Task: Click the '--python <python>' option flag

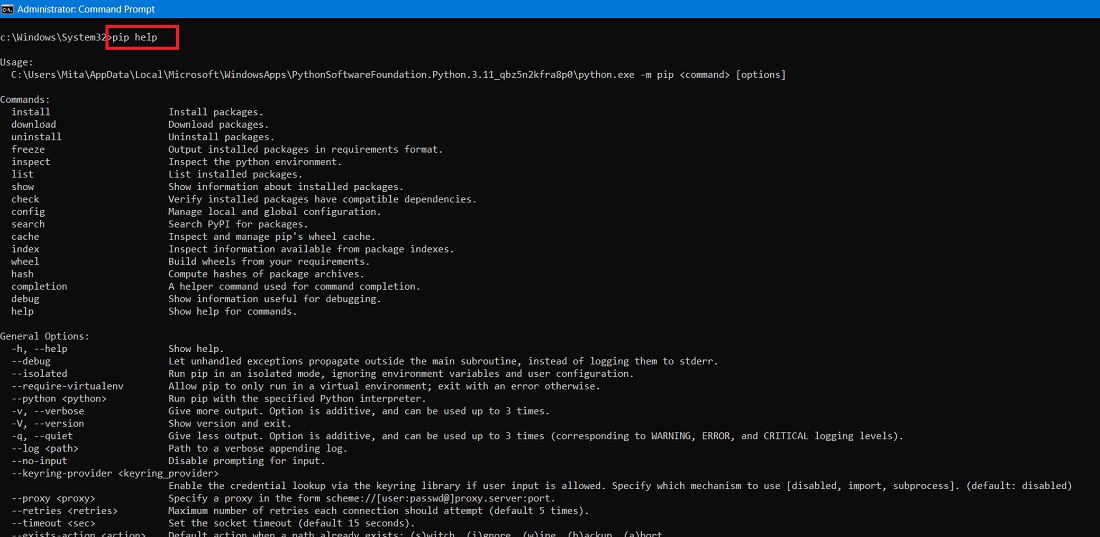Action: click(x=59, y=399)
